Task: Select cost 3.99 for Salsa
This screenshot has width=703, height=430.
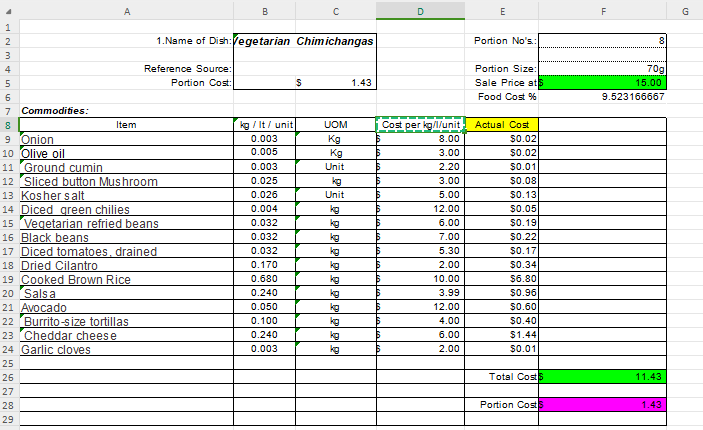Action: point(420,293)
